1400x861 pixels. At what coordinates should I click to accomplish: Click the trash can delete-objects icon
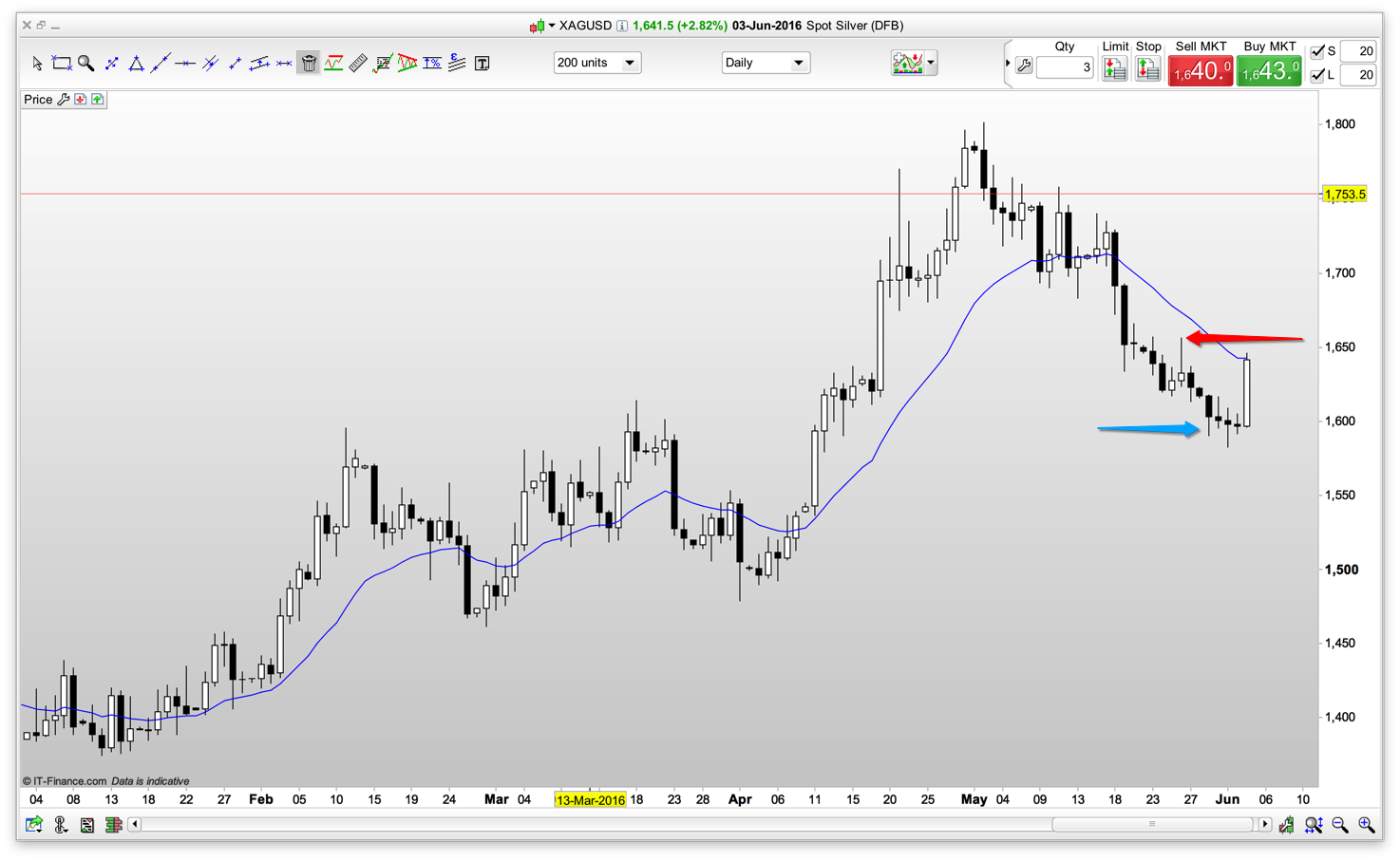(309, 64)
